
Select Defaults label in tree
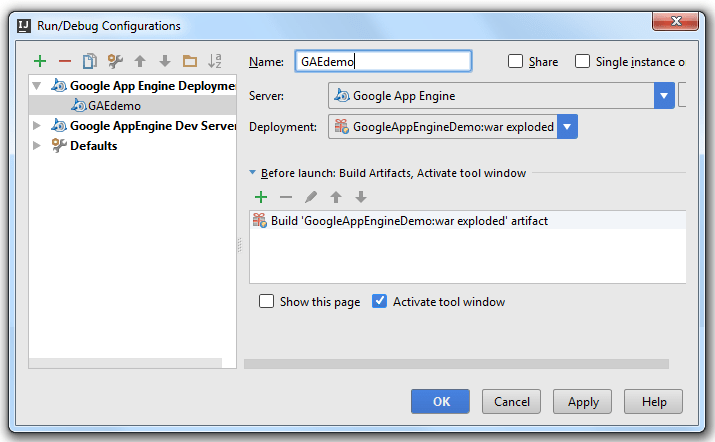point(93,146)
